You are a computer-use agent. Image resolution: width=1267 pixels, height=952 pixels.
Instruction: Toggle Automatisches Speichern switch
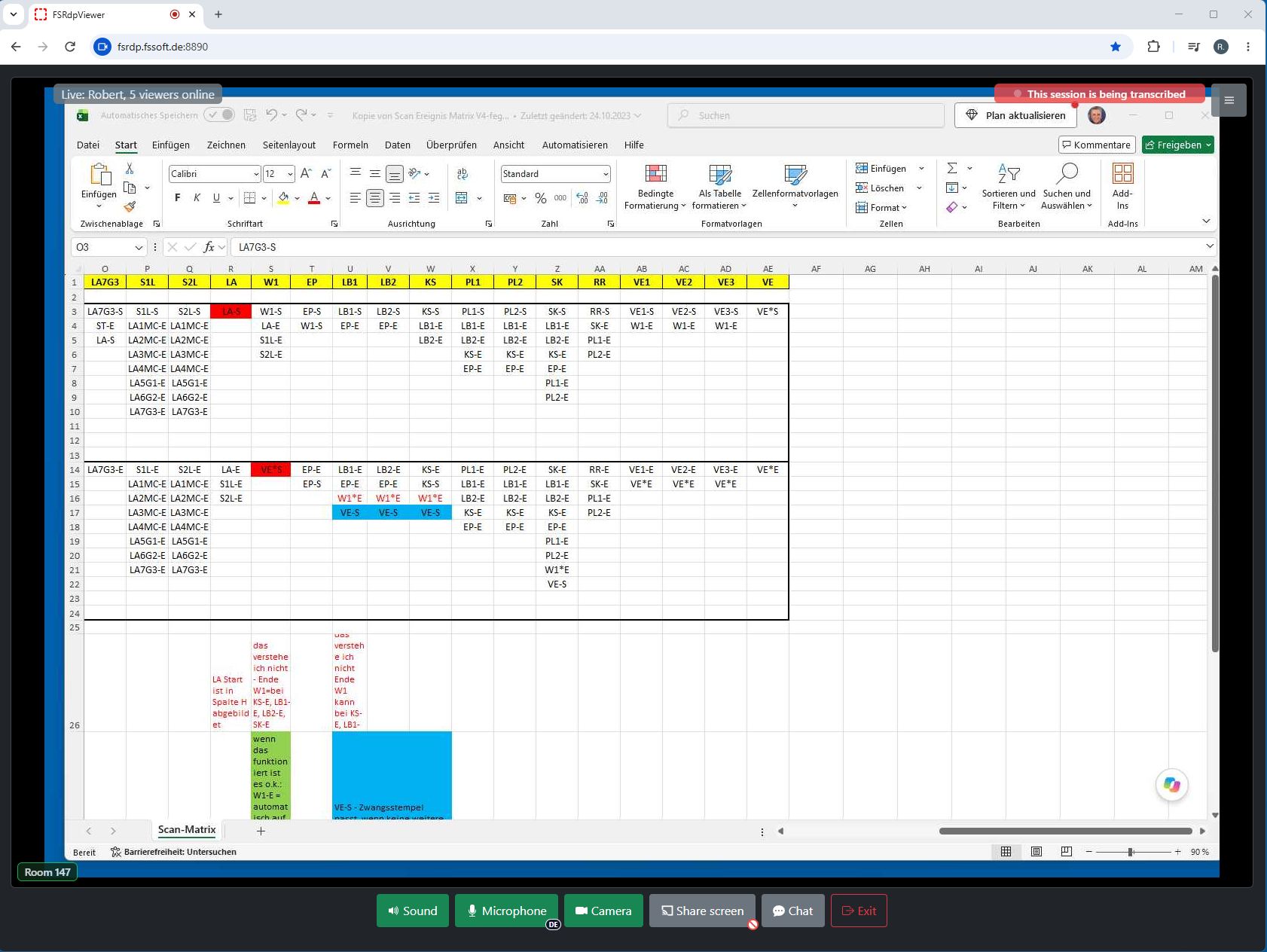click(219, 114)
